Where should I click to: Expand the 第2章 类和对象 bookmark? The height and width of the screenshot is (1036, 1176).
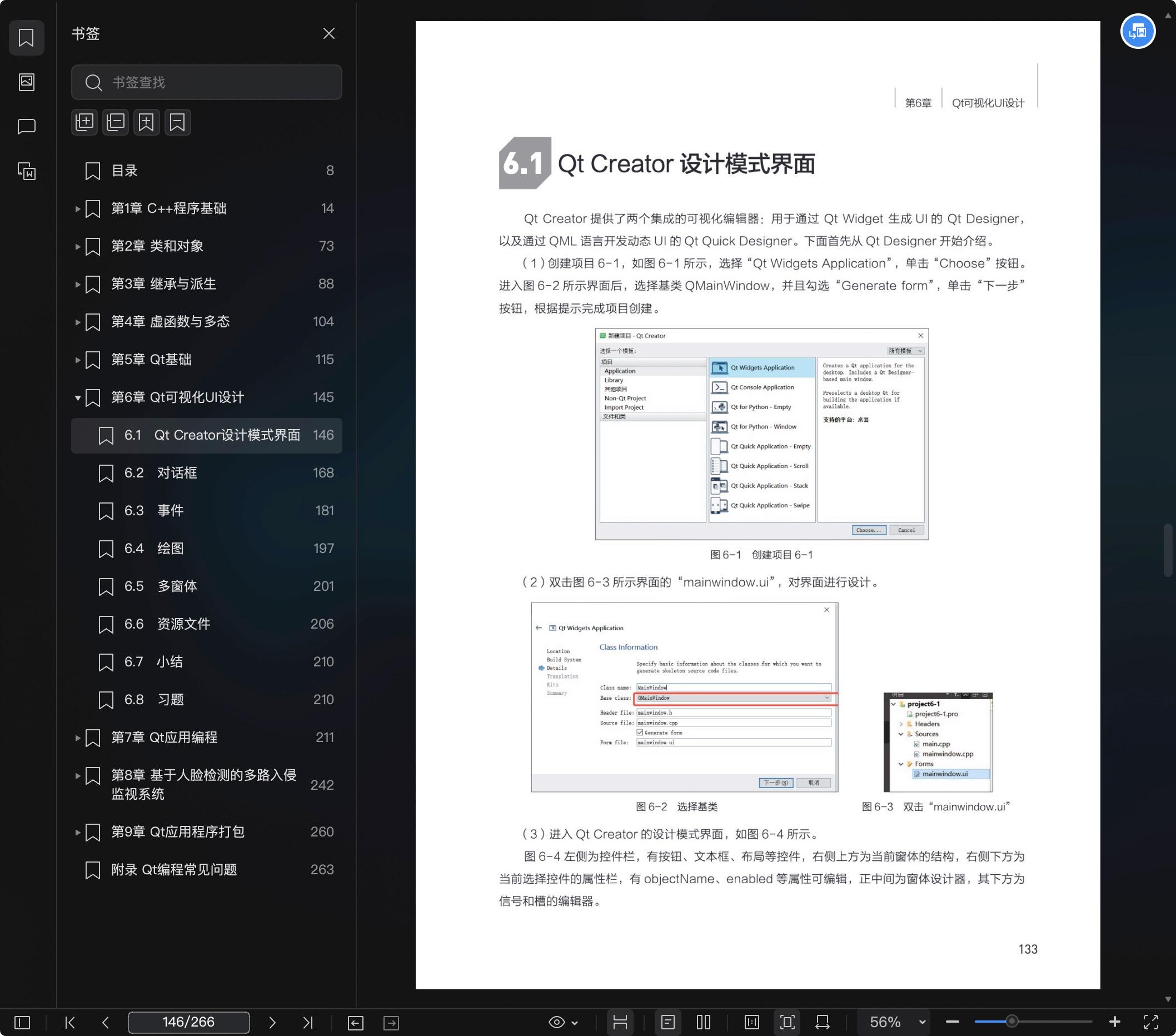point(77,247)
